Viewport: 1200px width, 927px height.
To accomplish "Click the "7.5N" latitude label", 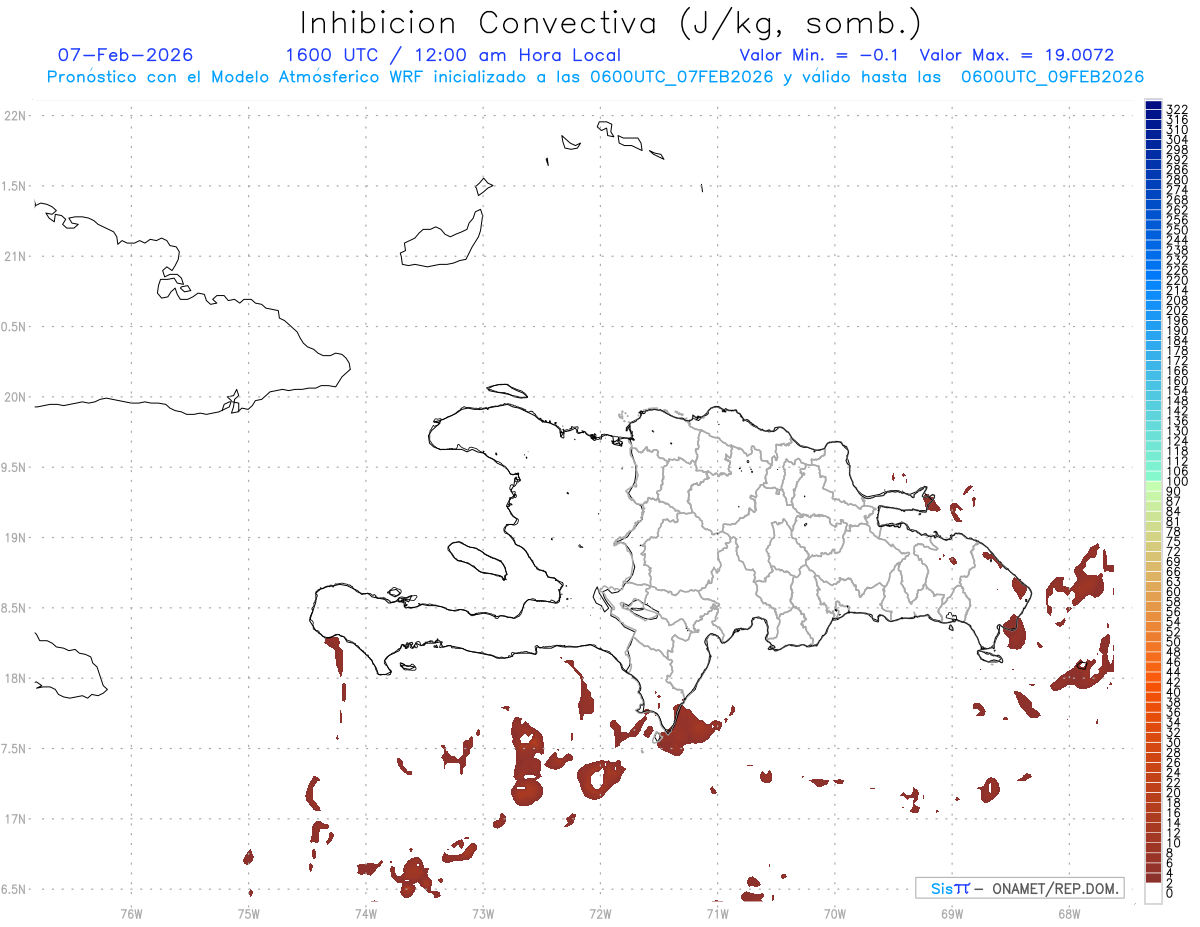I will click(x=13, y=748).
